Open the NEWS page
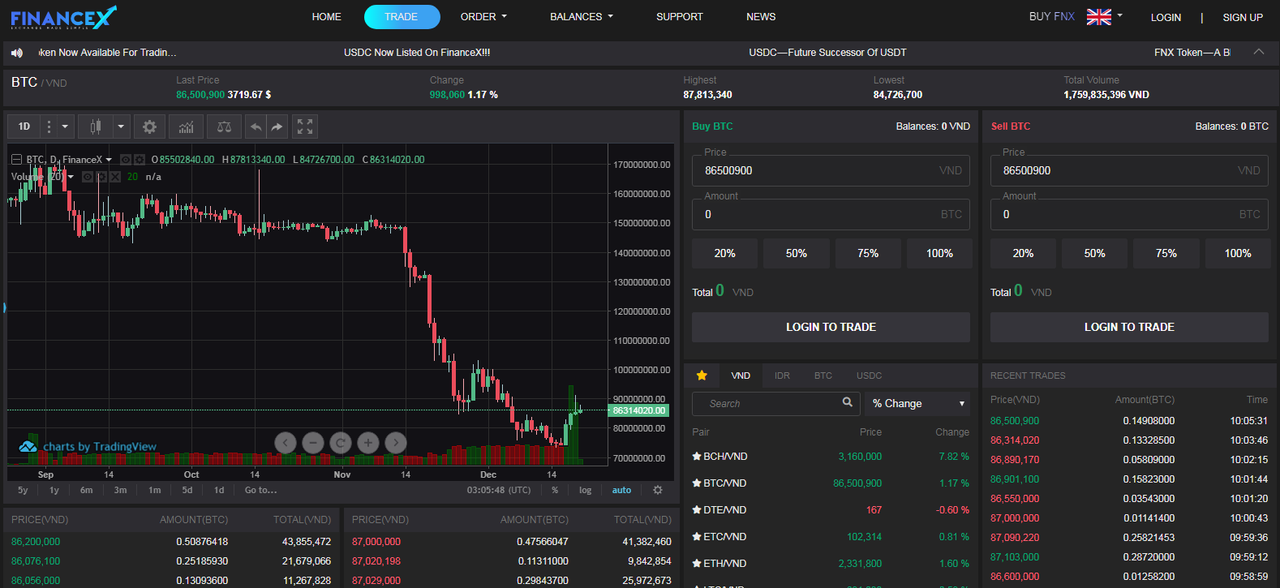This screenshot has height=588, width=1280. [761, 17]
